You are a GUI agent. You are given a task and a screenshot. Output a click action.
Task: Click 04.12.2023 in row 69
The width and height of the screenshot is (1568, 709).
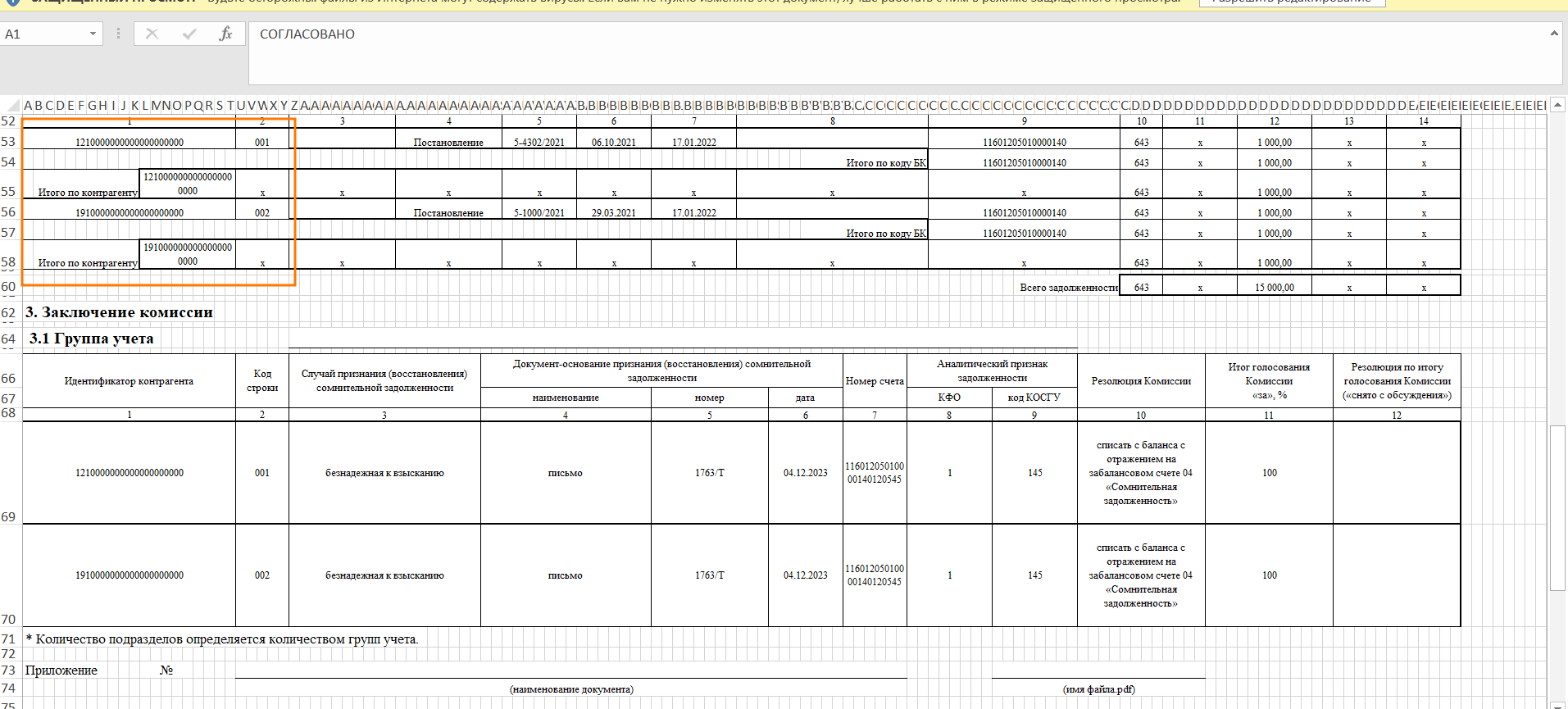pyautogui.click(x=806, y=473)
